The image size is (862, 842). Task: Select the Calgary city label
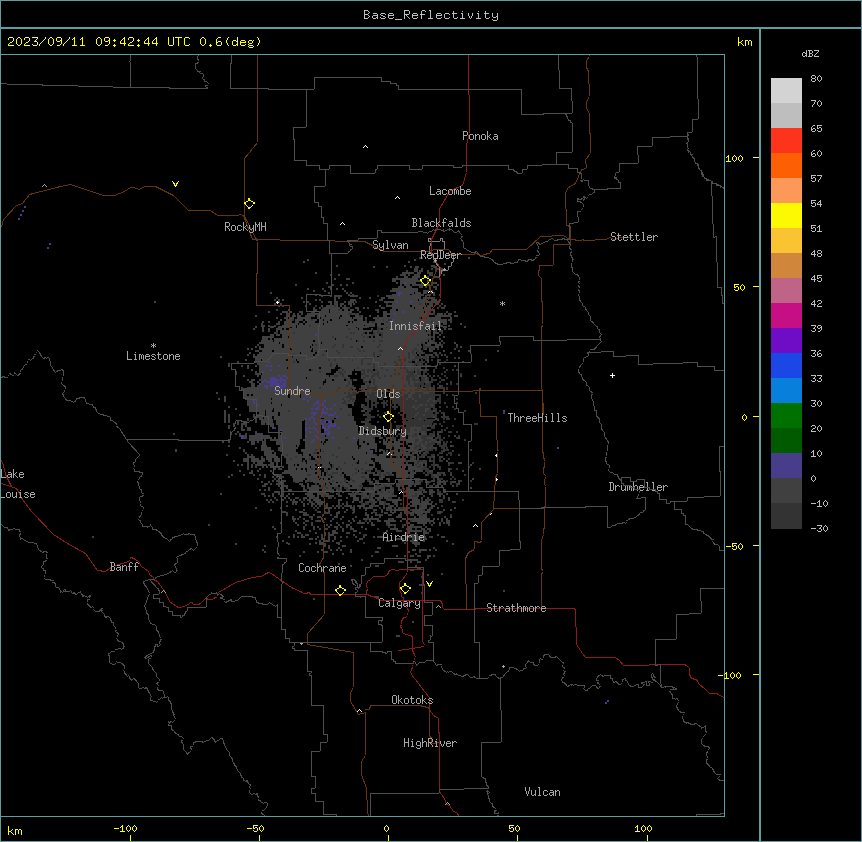(400, 603)
